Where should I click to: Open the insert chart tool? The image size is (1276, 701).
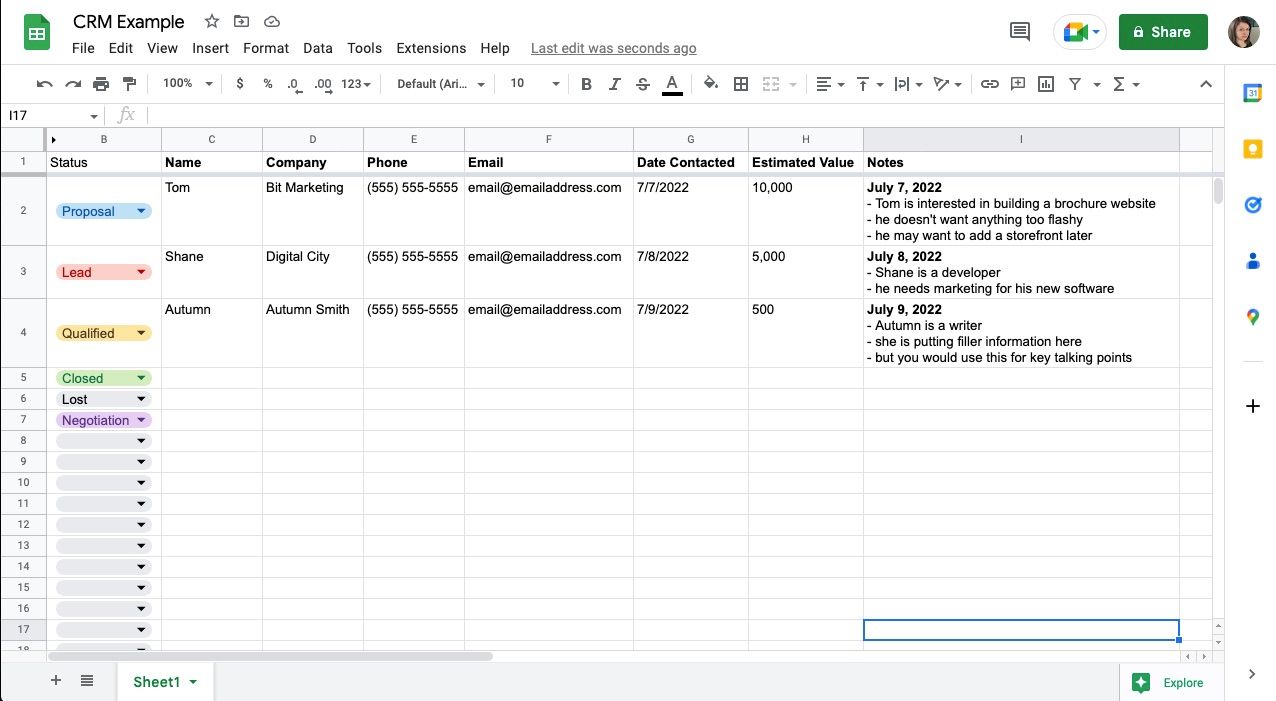pyautogui.click(x=1046, y=84)
